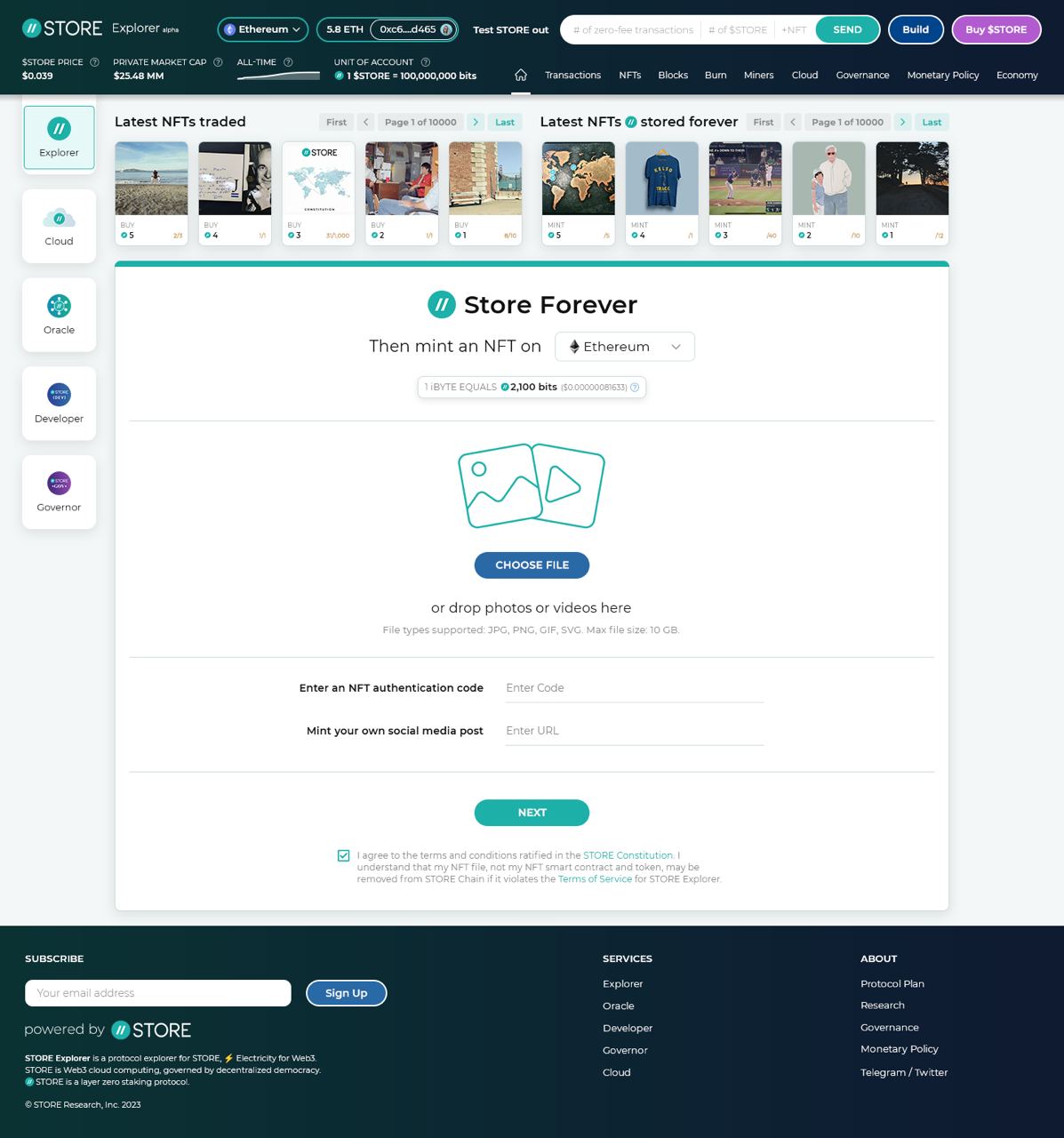Click the Buy $STORE button
Screen dimensions: 1064x1138
click(996, 29)
